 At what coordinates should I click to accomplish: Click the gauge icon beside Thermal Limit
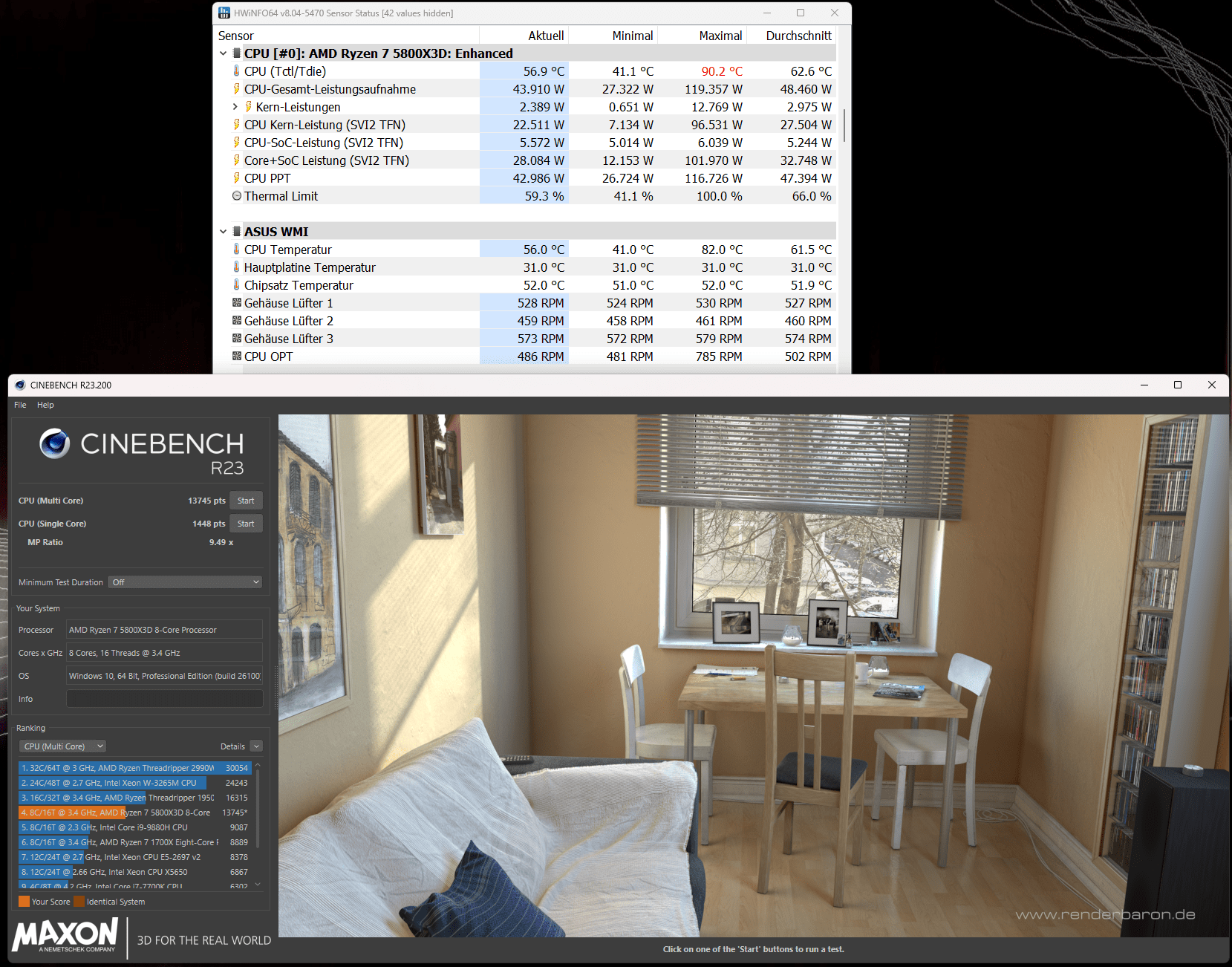click(237, 196)
